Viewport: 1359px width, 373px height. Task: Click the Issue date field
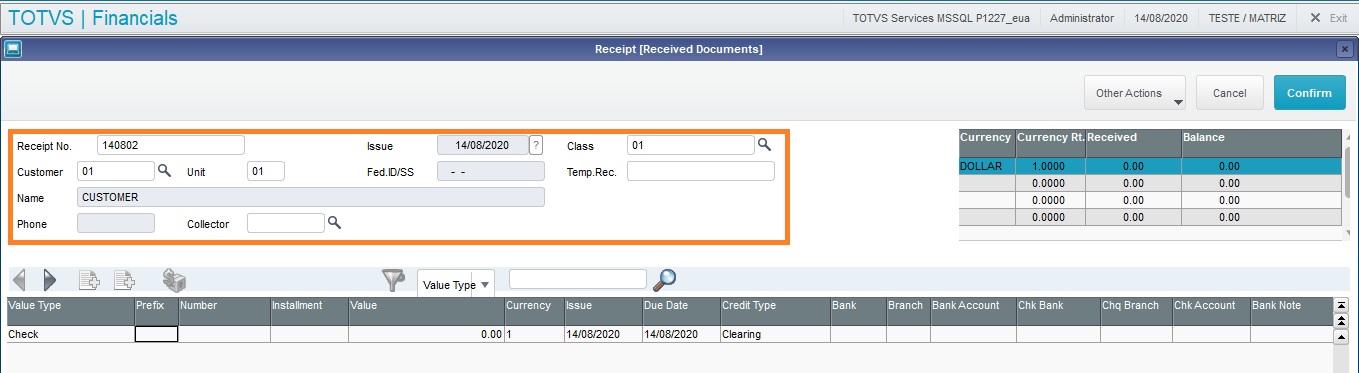[483, 145]
